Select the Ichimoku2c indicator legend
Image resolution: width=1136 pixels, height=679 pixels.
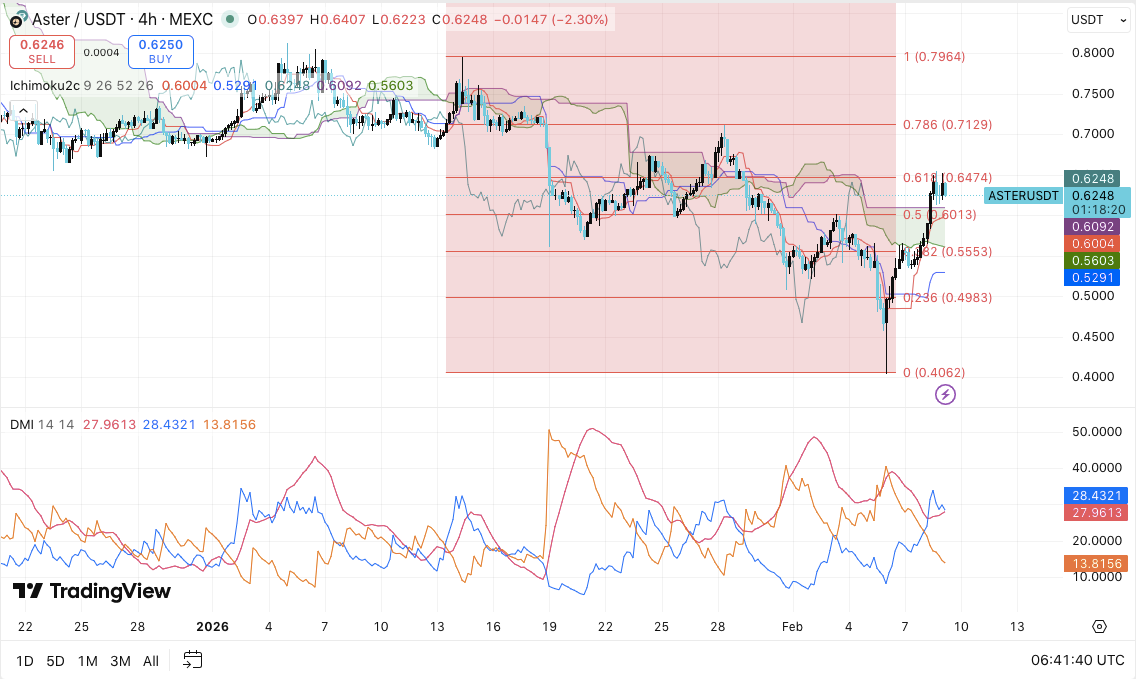(x=43, y=86)
